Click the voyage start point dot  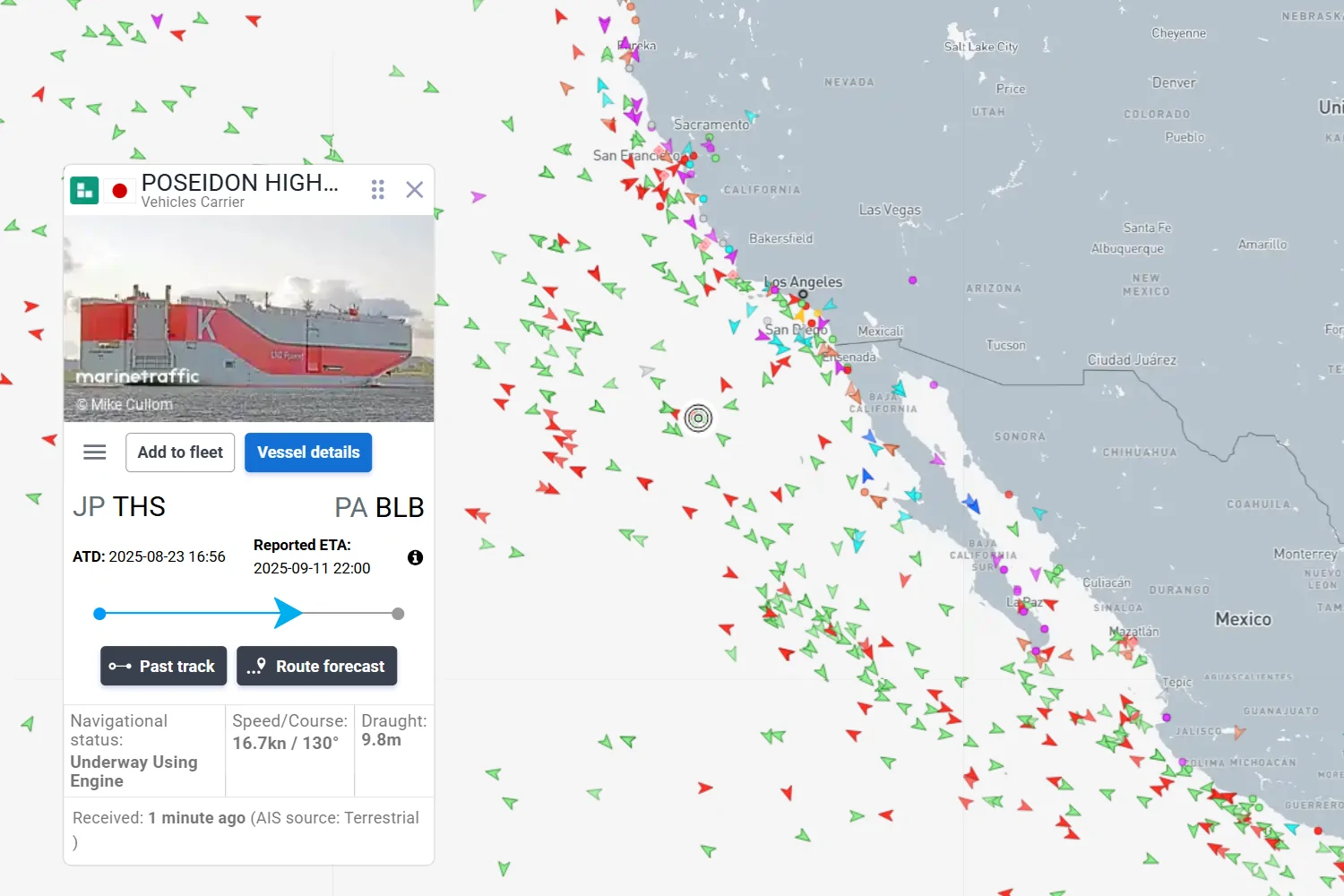[x=99, y=614]
